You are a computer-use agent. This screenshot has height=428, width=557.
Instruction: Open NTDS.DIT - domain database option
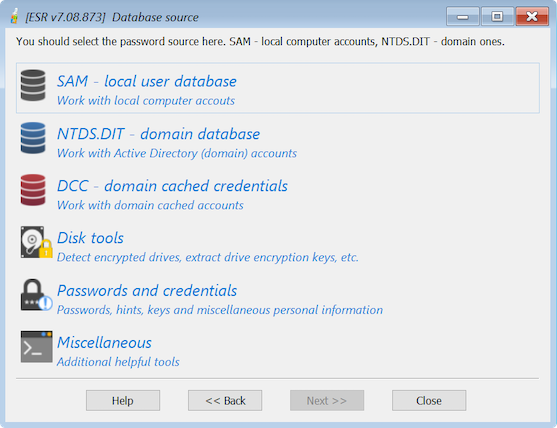click(158, 134)
